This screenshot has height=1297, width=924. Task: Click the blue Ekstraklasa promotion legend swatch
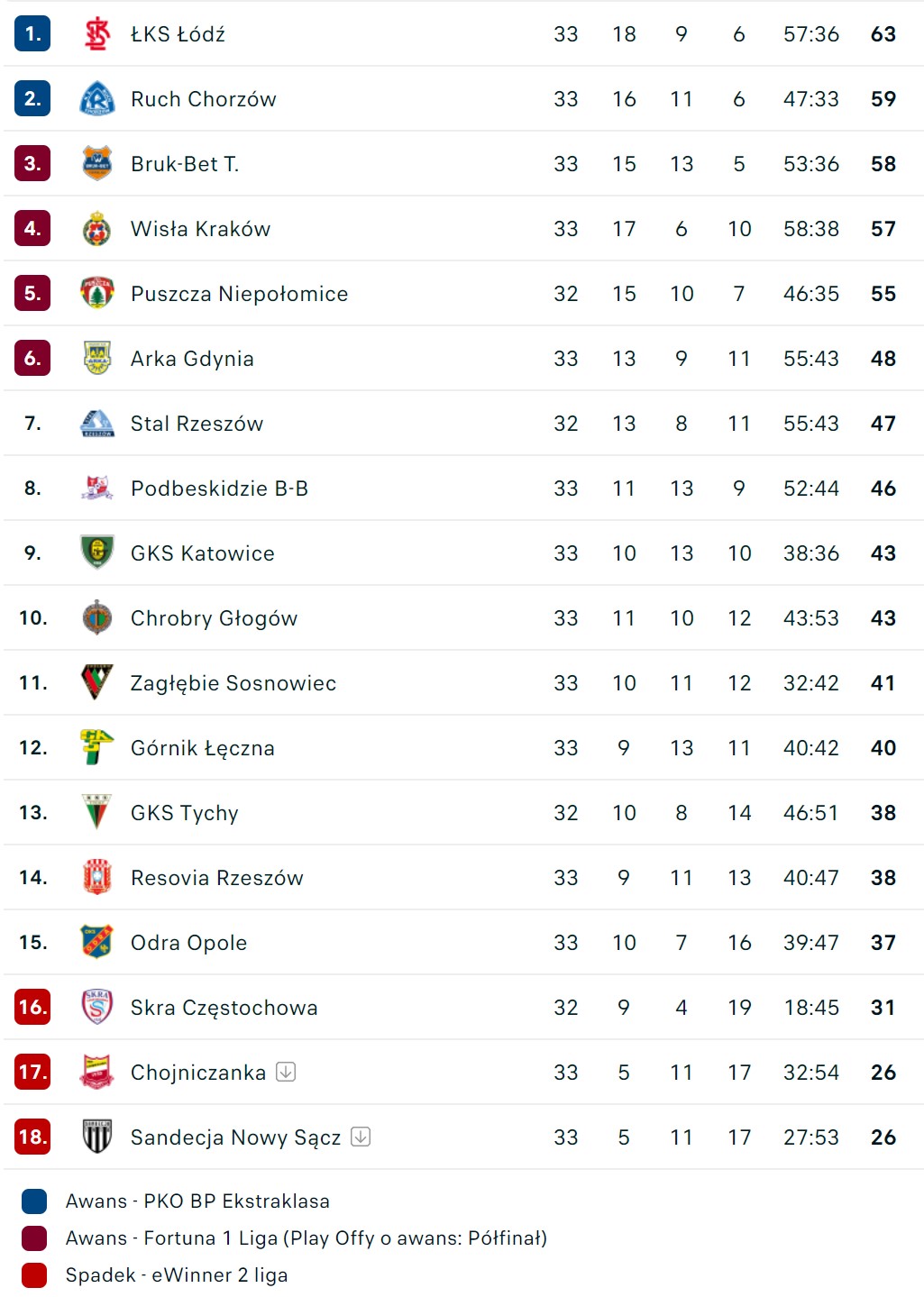[x=34, y=1201]
